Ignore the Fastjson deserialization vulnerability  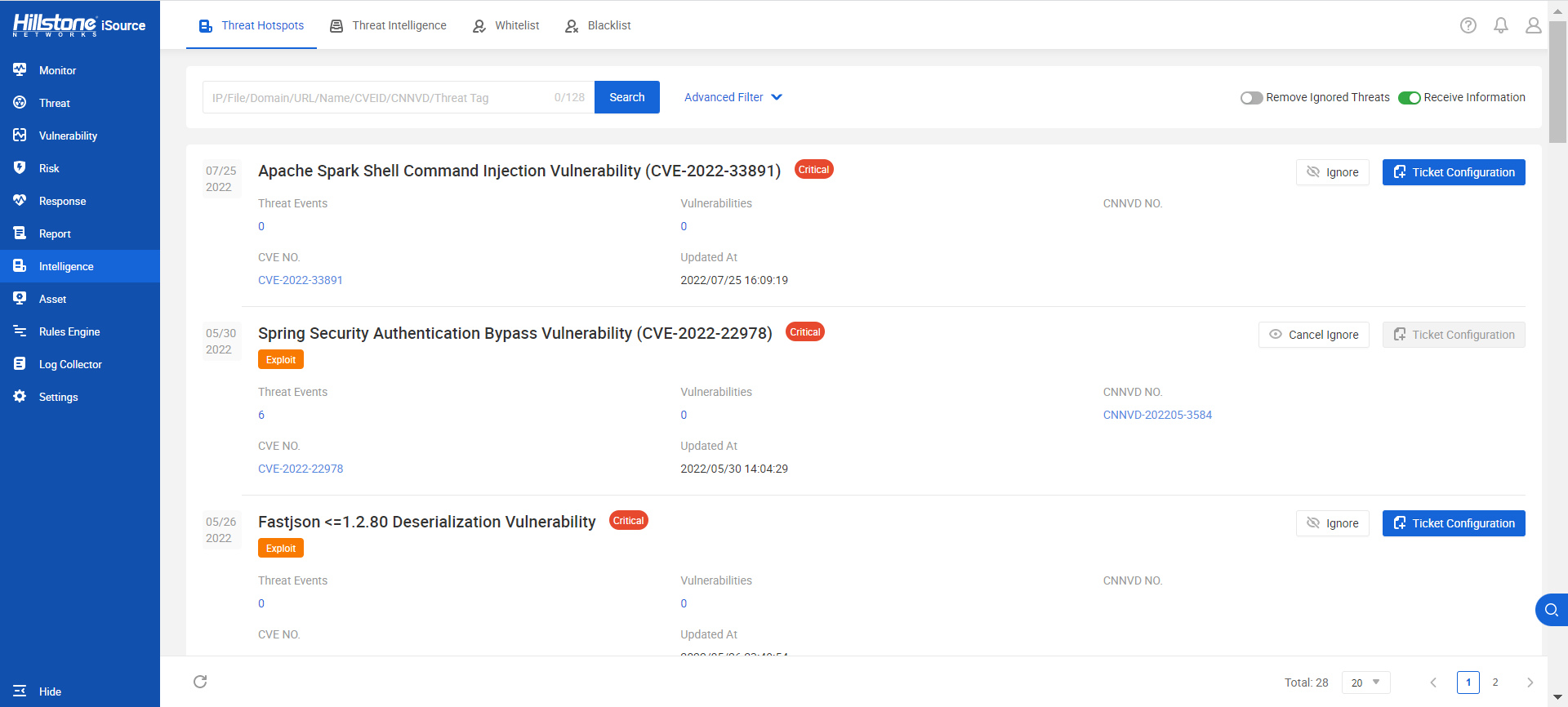[x=1333, y=523]
